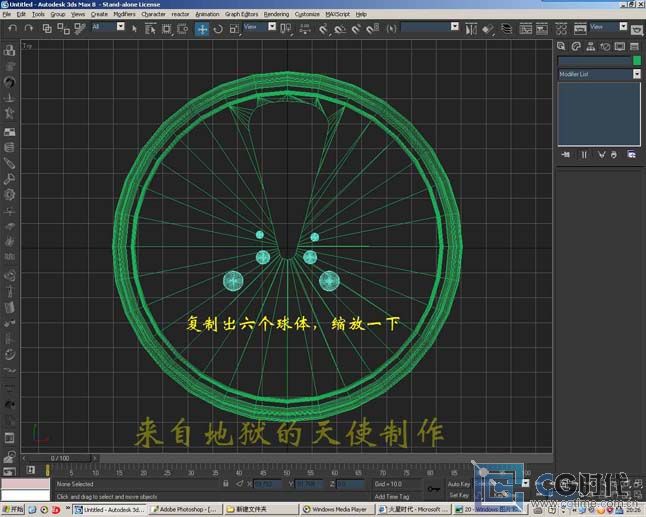The width and height of the screenshot is (646, 517).
Task: Open the Tools menu
Action: point(38,14)
